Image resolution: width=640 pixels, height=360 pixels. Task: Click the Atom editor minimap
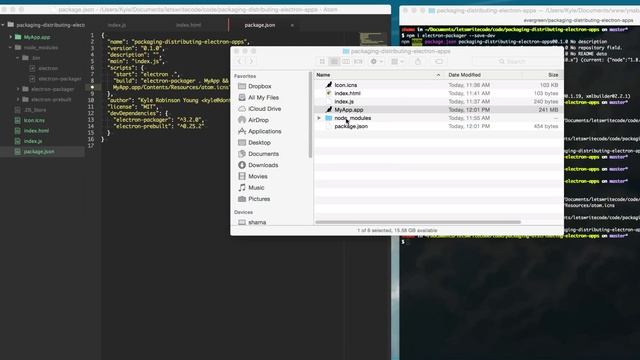(373, 40)
